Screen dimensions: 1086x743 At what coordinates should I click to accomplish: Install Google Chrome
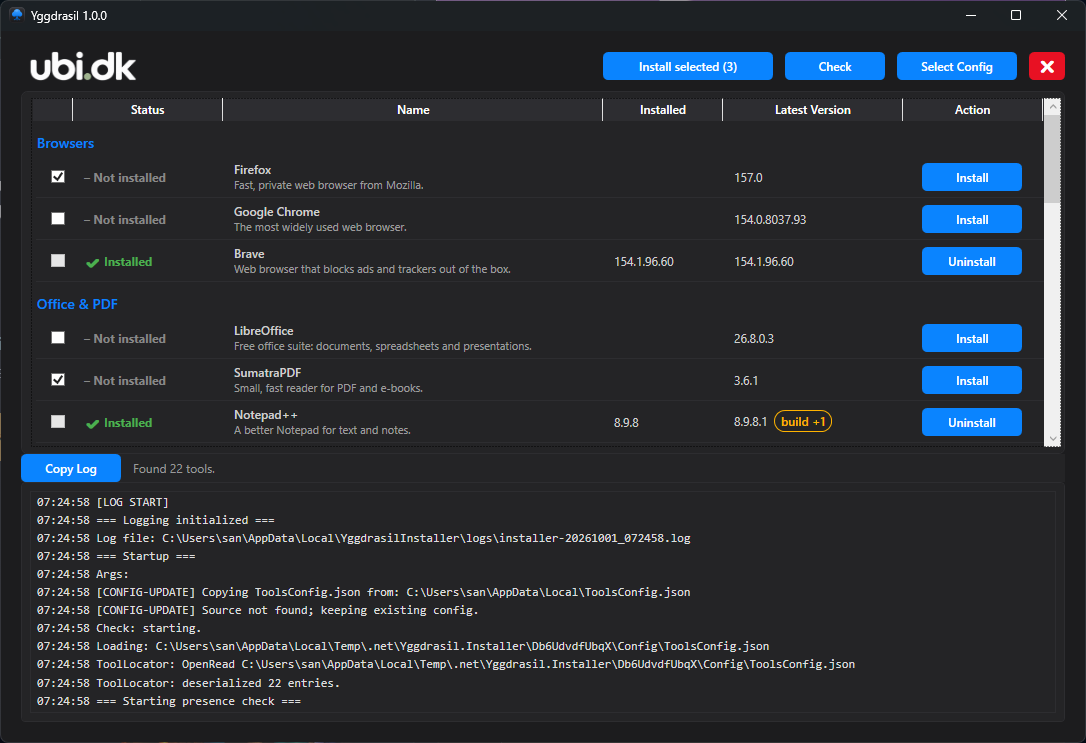pyautogui.click(x=972, y=220)
